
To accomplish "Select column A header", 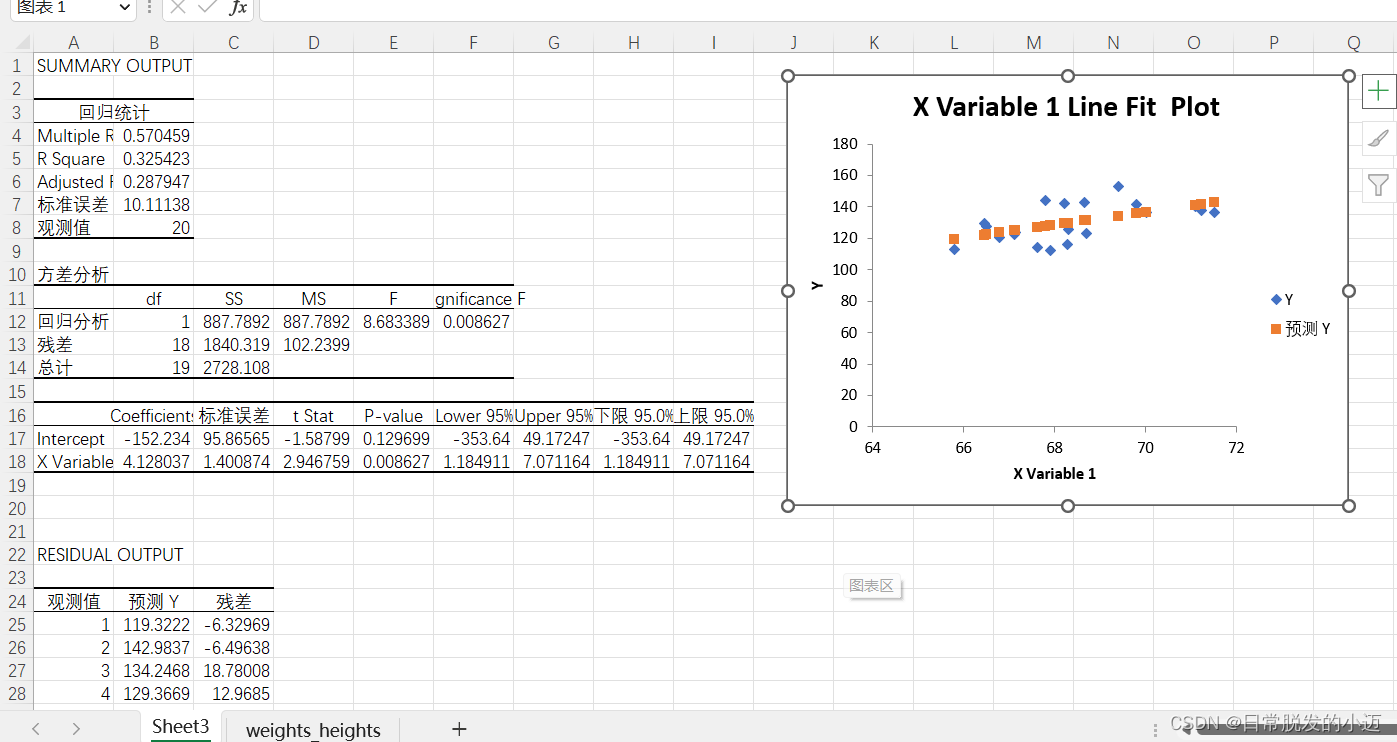I will click(73, 42).
